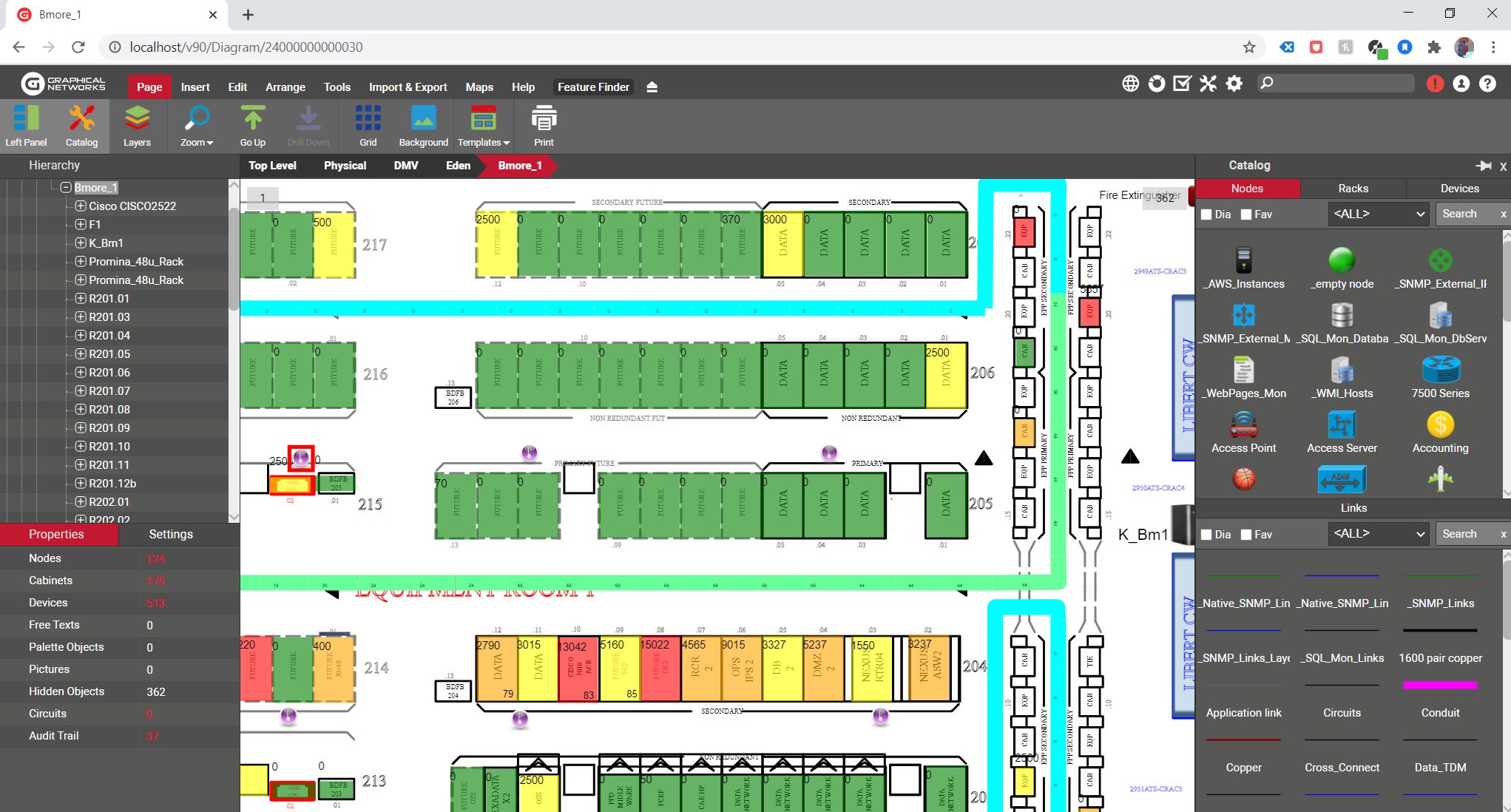Viewport: 1511px width, 812px height.
Task: Open the Catalog panel icon
Action: (81, 125)
